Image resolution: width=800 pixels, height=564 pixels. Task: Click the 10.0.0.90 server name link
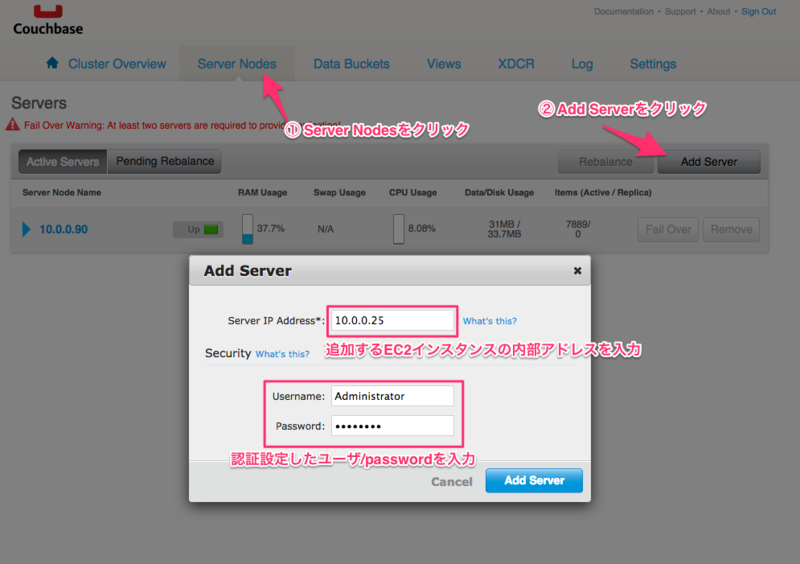[x=64, y=229]
